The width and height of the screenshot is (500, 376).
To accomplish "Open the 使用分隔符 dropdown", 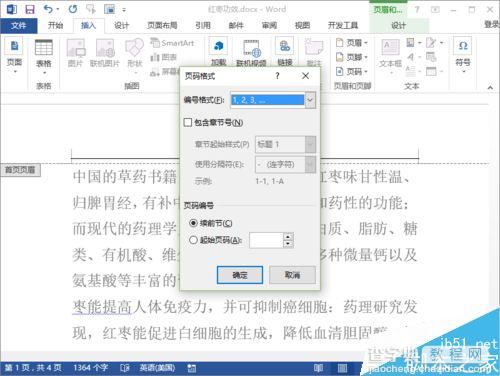I will [310, 164].
